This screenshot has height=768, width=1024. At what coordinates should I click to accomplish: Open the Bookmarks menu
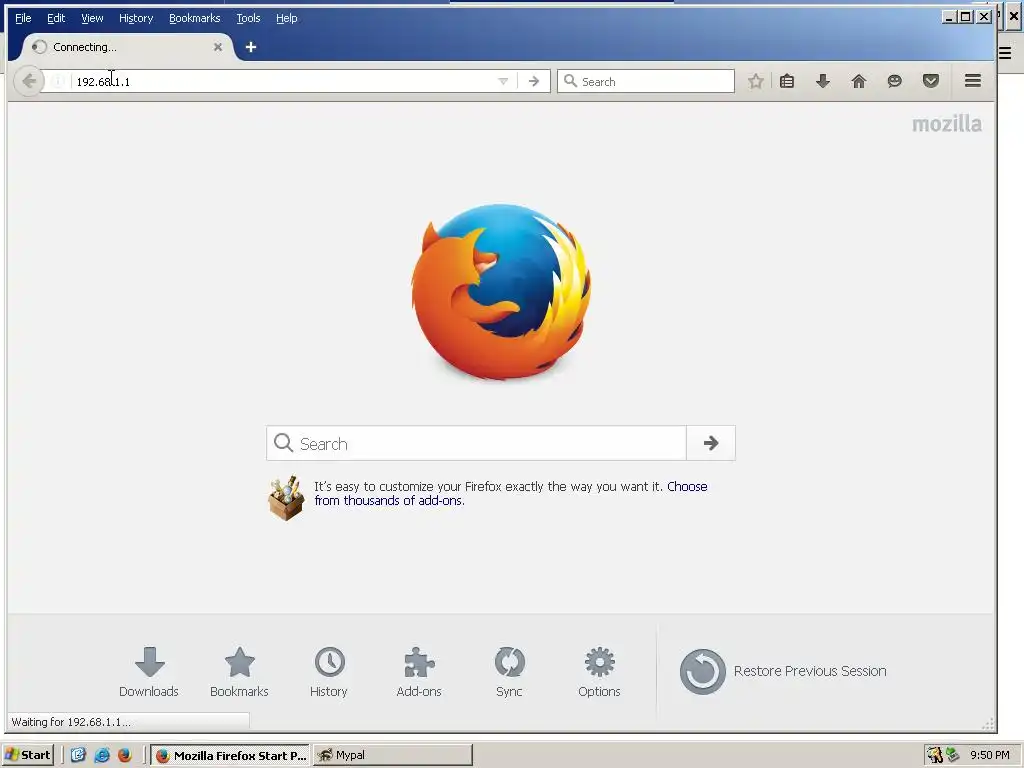click(x=195, y=18)
